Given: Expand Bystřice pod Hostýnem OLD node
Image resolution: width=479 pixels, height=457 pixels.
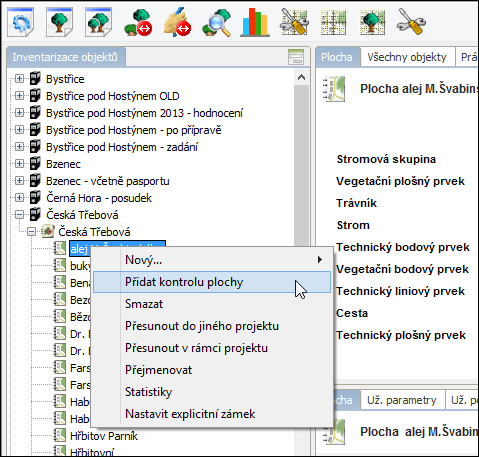Looking at the screenshot, I should coord(19,96).
